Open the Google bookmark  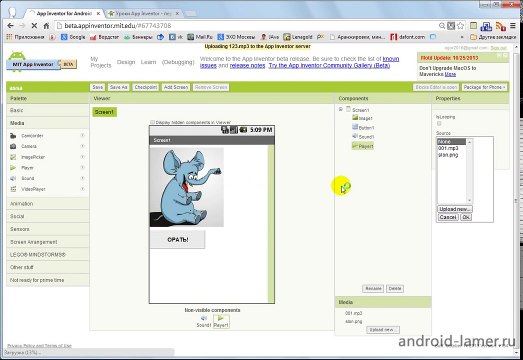73,37
